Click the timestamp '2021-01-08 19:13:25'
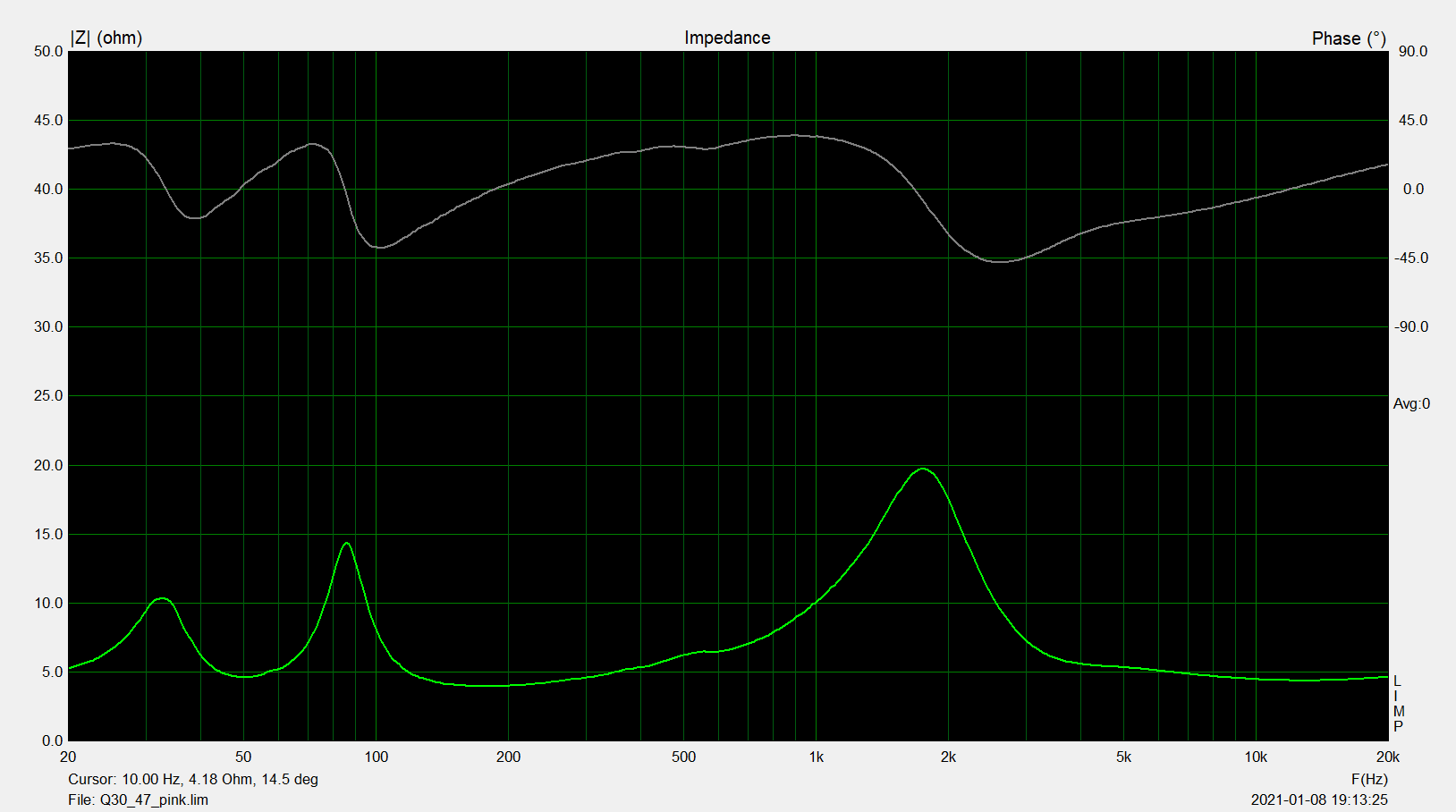The image size is (1456, 812). 1319,799
